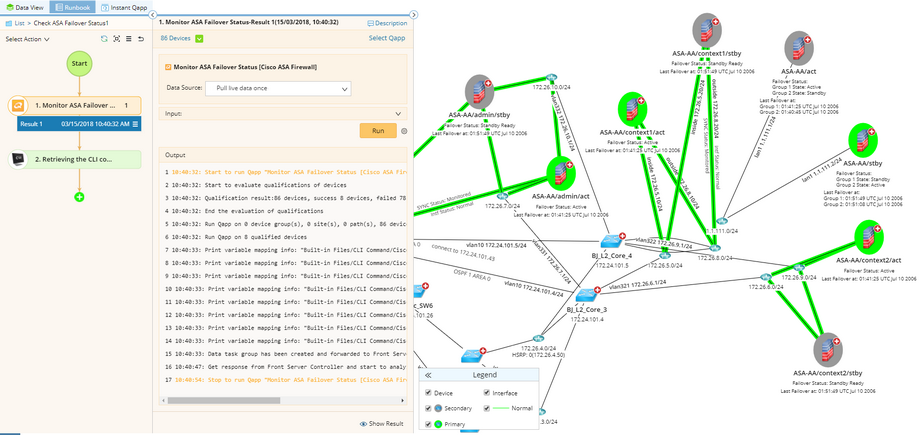Click orange Qapp icon on step 1

click(x=18, y=106)
